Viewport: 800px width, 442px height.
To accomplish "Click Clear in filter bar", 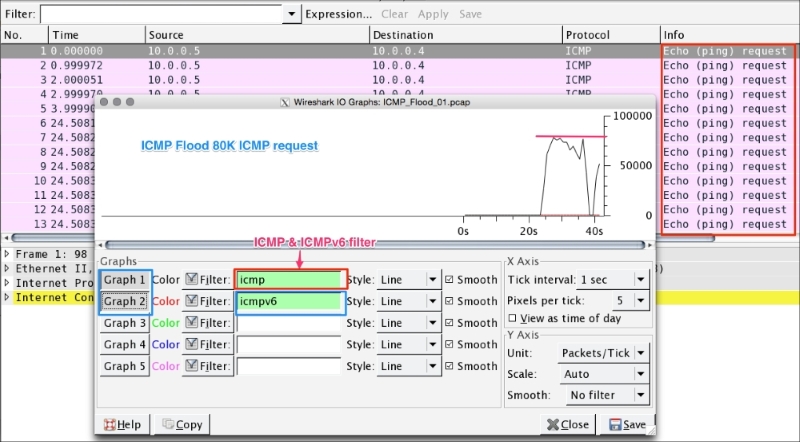I will tap(394, 14).
